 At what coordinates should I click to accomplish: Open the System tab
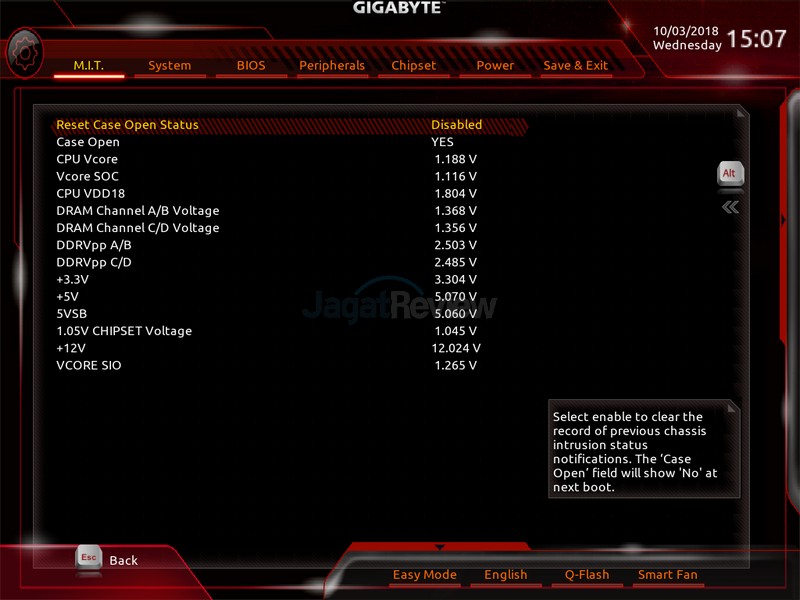pyautogui.click(x=169, y=66)
